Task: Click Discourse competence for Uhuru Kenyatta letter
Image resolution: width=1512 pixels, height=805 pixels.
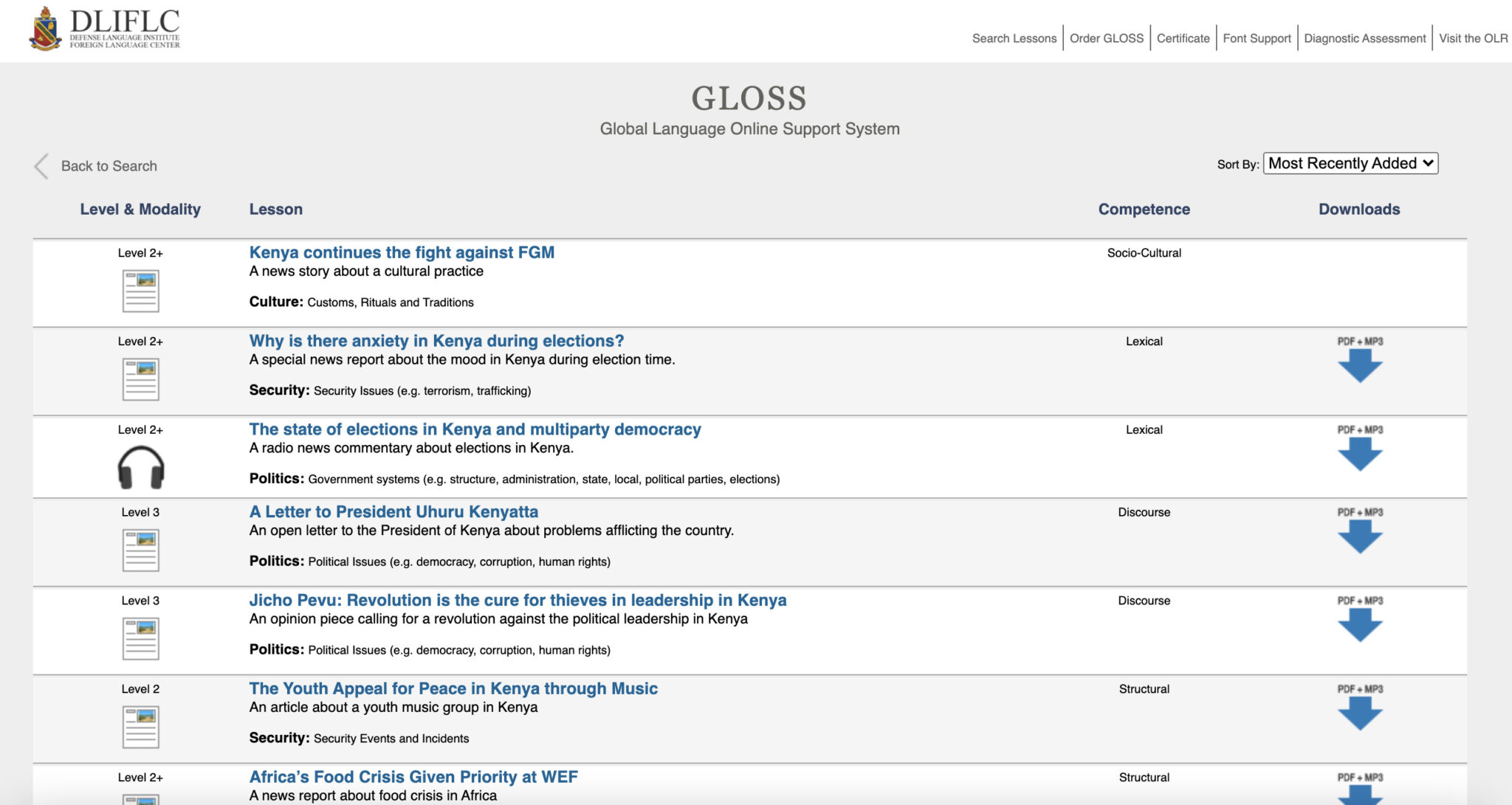Action: coord(1144,513)
